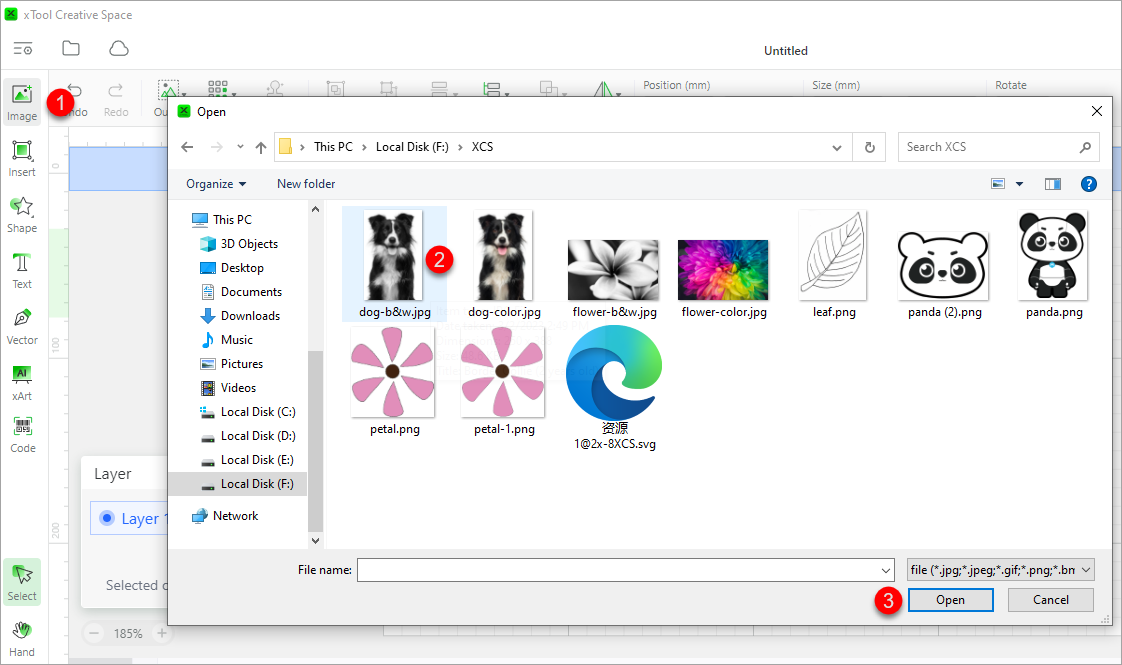Select the Image tool in the left sidebar
1122x665 pixels.
coord(21,100)
